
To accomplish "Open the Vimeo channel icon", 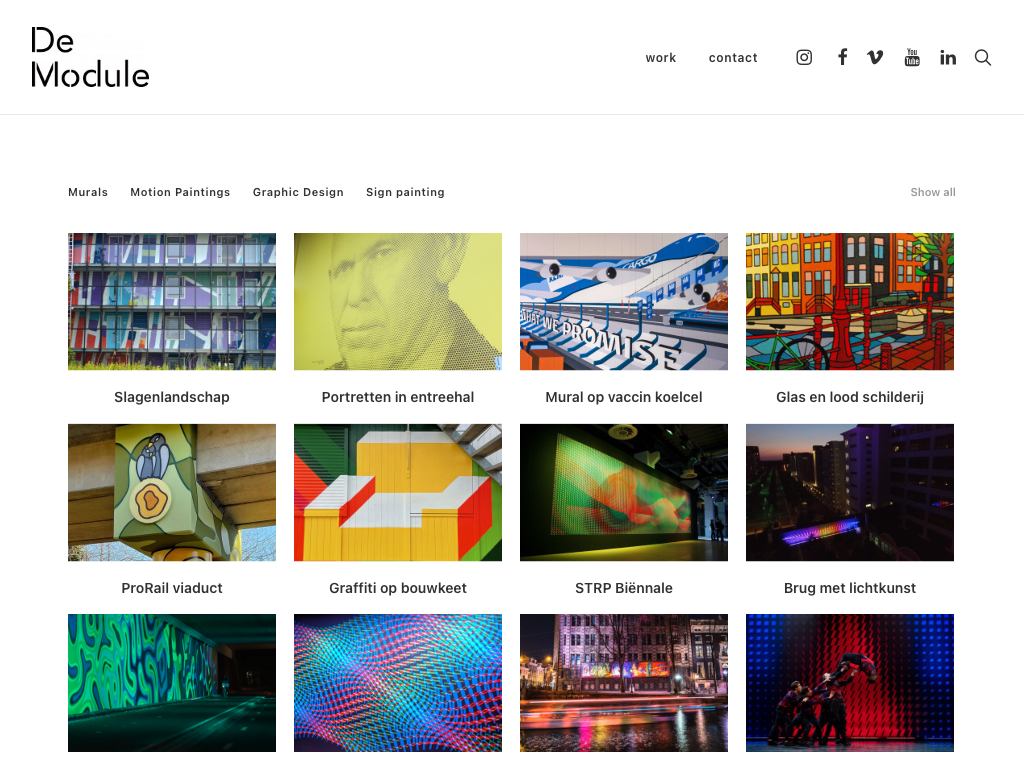I will pyautogui.click(x=875, y=57).
